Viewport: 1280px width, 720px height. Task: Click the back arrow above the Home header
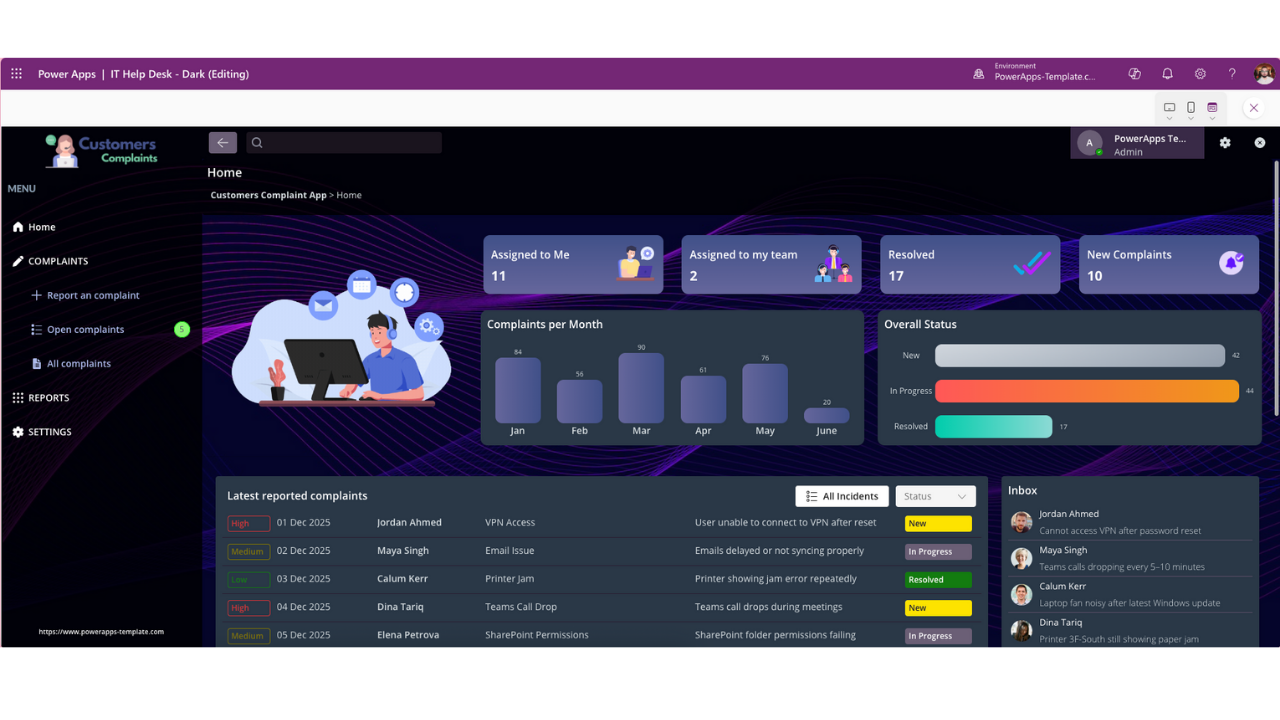pyautogui.click(x=222, y=142)
